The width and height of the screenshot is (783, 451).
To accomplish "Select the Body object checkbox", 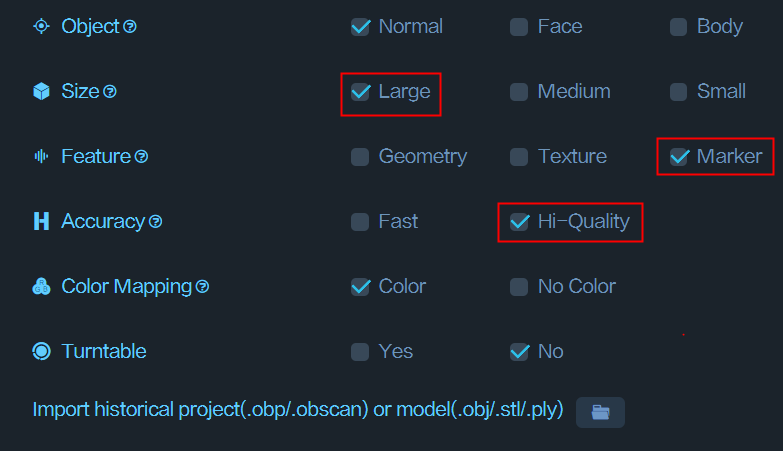I will (x=678, y=27).
